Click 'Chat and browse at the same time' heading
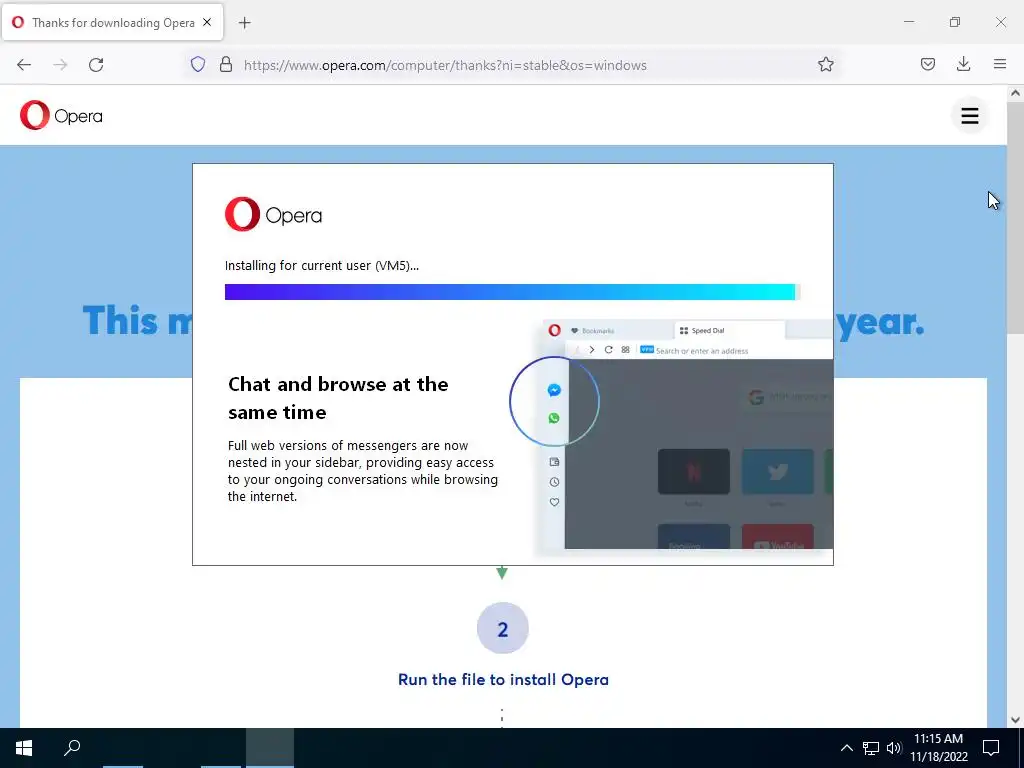Screen dimensions: 1024x768 [338, 398]
